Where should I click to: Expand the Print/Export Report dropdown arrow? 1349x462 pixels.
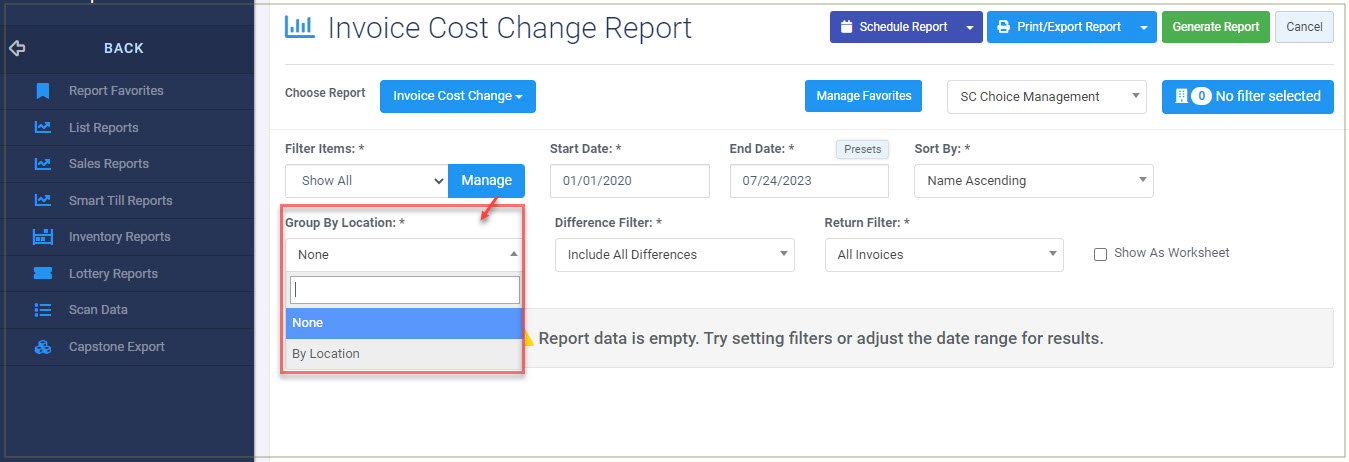[x=1144, y=27]
